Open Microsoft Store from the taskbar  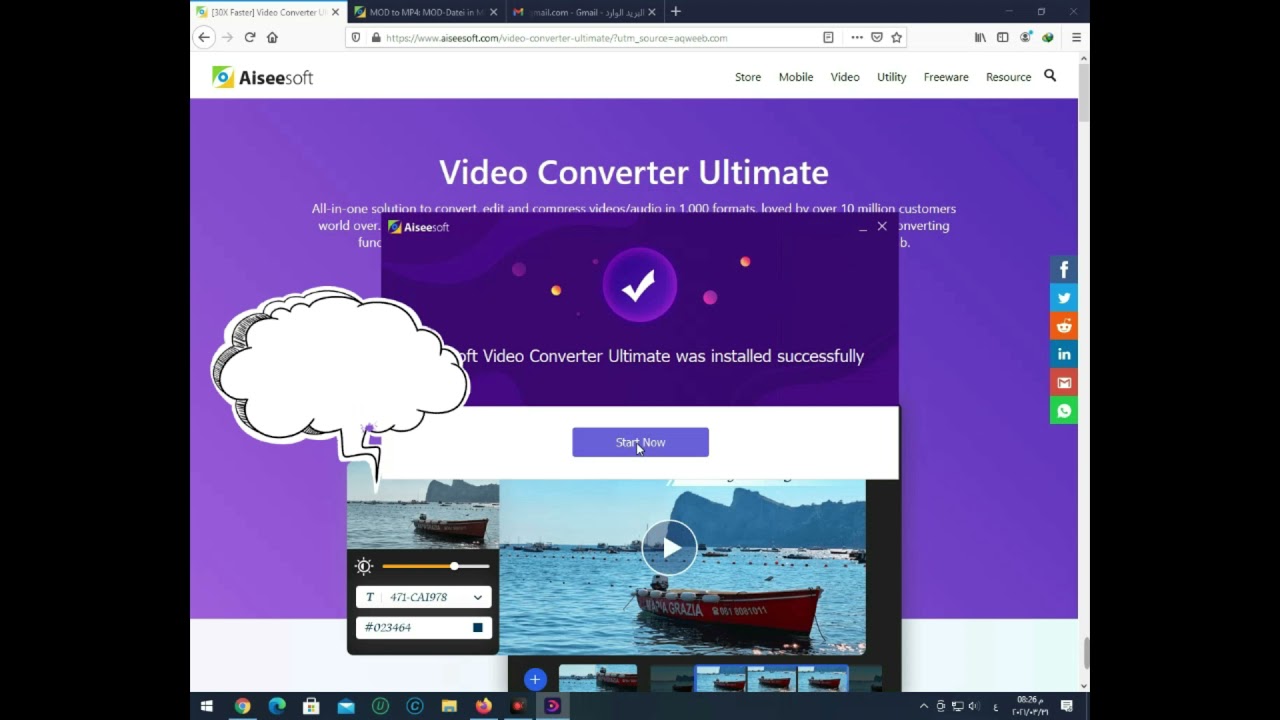[311, 706]
